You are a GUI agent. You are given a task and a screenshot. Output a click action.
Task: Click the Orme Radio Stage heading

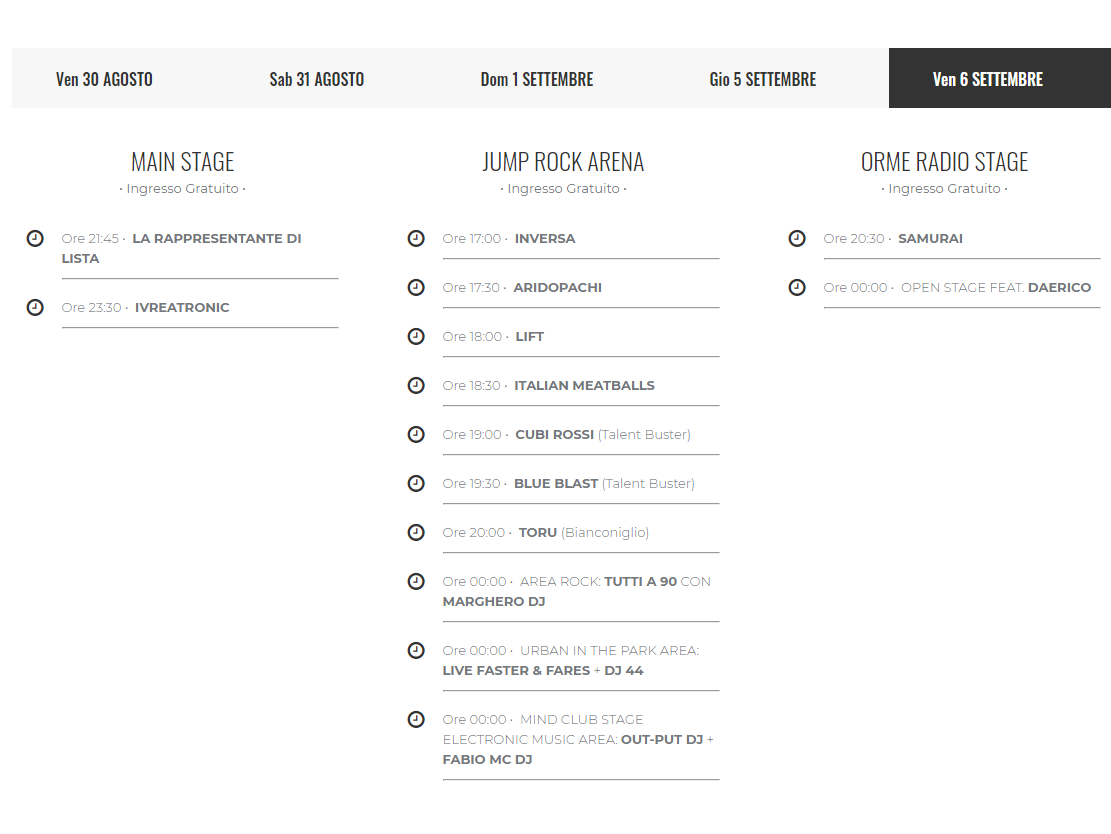click(x=944, y=162)
